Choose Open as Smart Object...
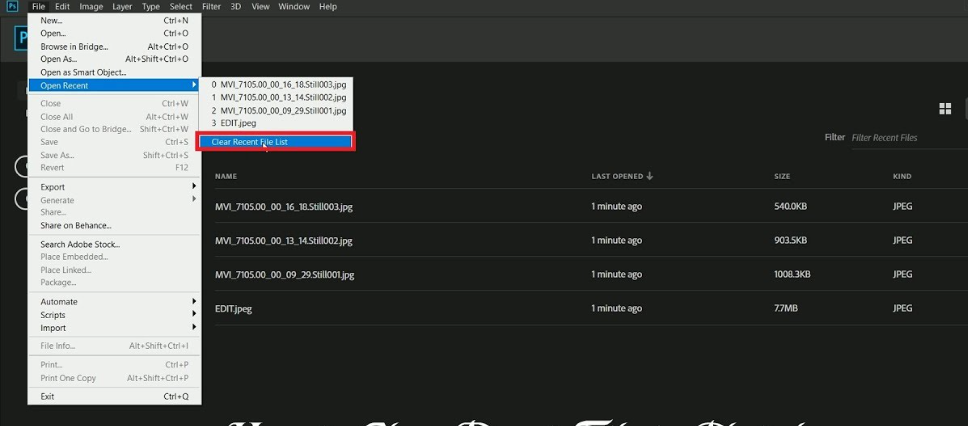 (x=83, y=72)
